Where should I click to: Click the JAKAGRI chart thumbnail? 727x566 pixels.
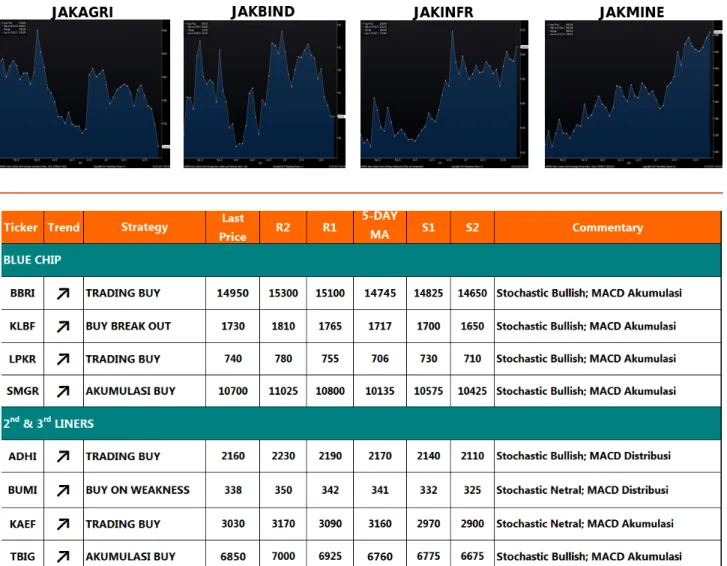(x=85, y=94)
